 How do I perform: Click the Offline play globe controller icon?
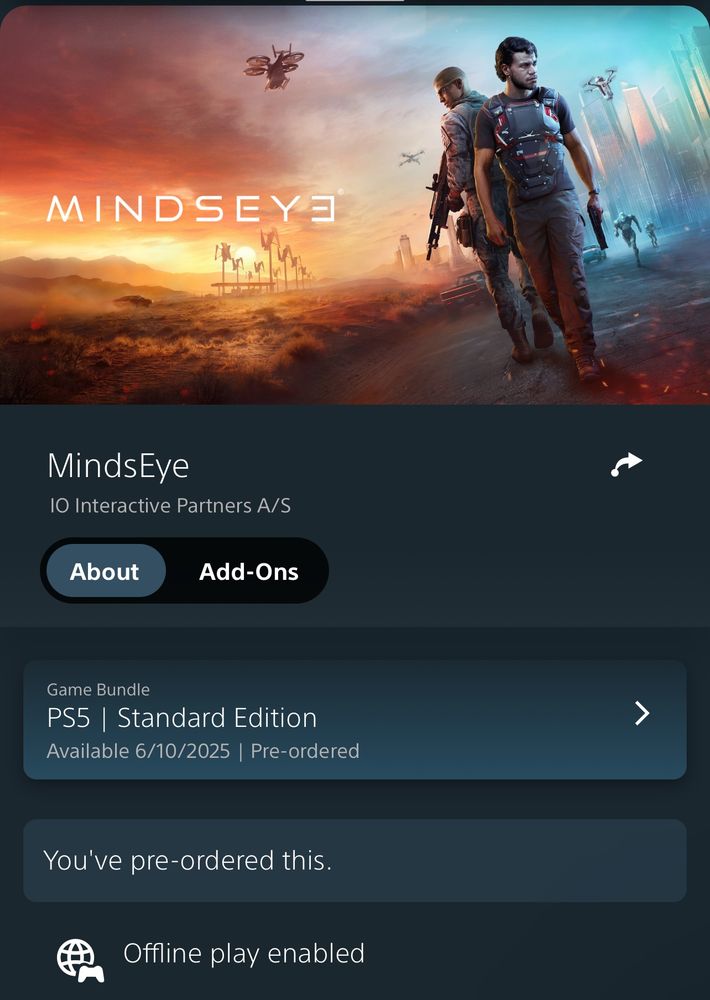click(80, 960)
